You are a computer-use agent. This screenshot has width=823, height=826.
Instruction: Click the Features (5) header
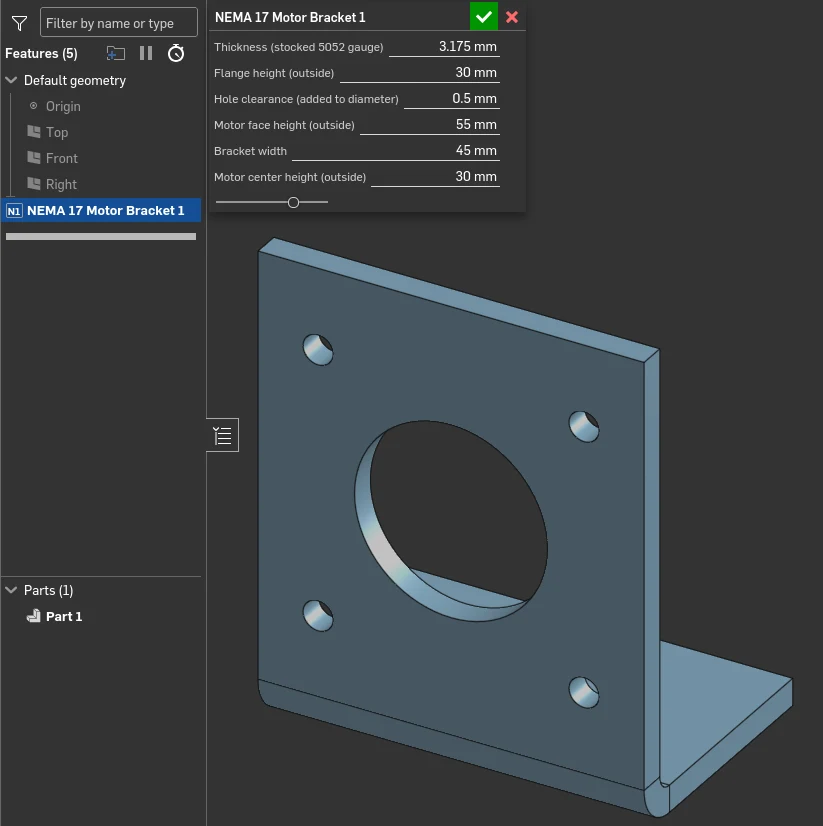(x=41, y=53)
